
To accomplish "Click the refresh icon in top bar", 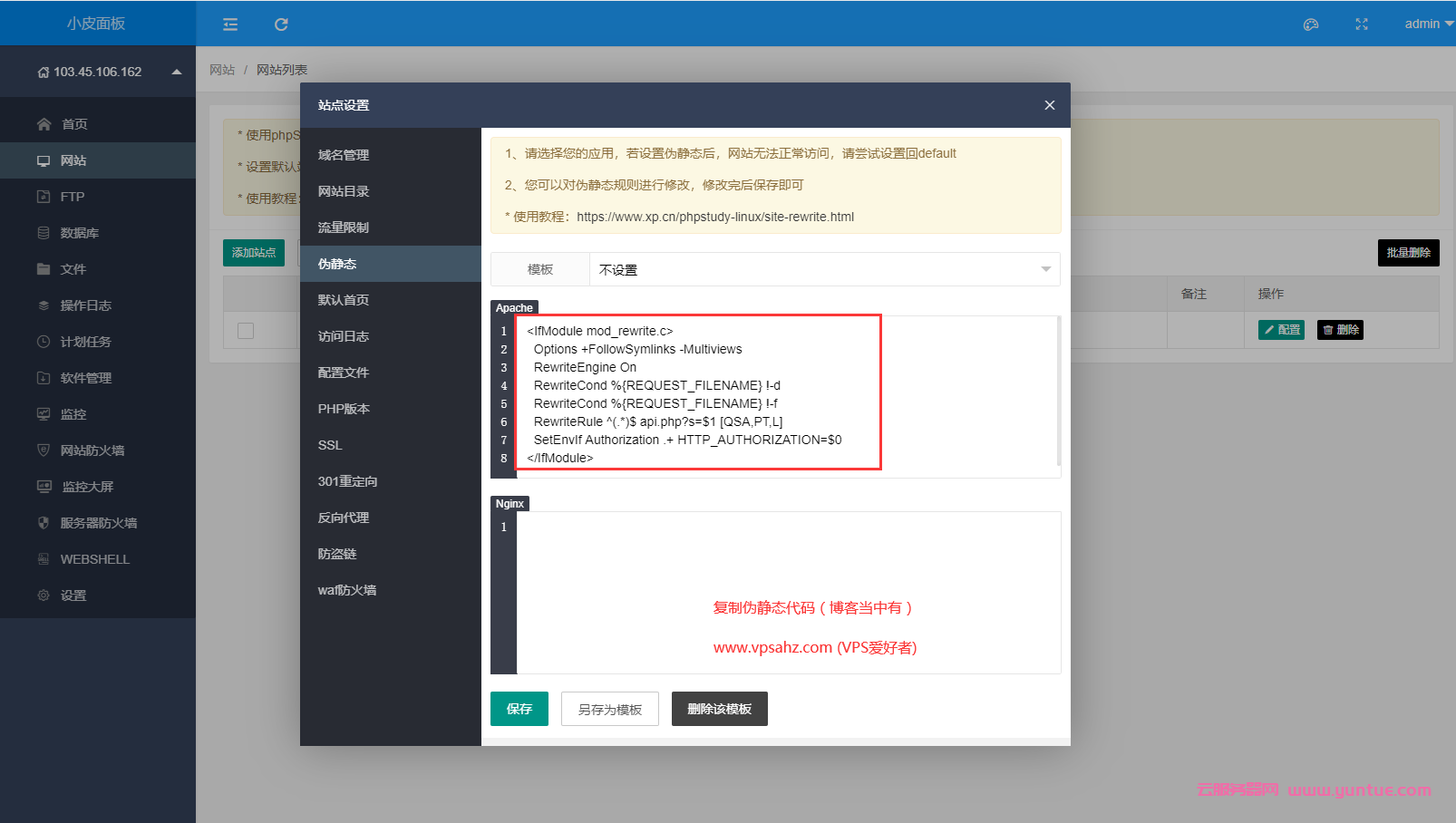I will pyautogui.click(x=281, y=24).
